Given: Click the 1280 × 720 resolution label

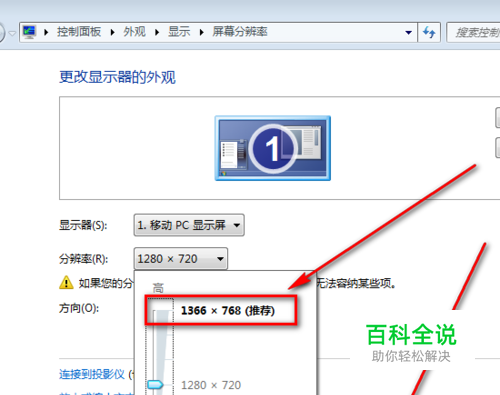Looking at the screenshot, I should pyautogui.click(x=211, y=385).
